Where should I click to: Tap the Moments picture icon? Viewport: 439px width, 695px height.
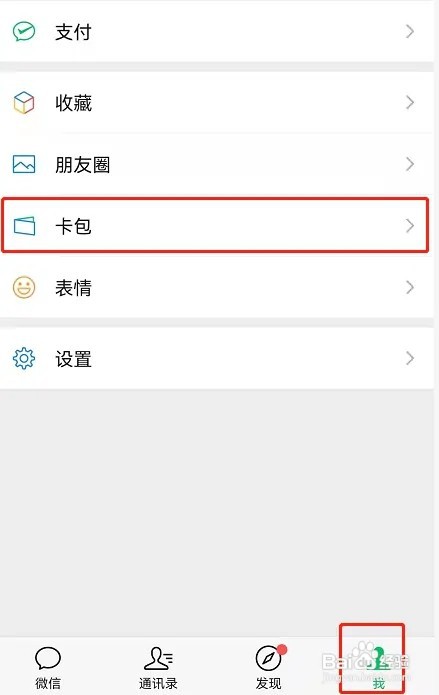24,164
